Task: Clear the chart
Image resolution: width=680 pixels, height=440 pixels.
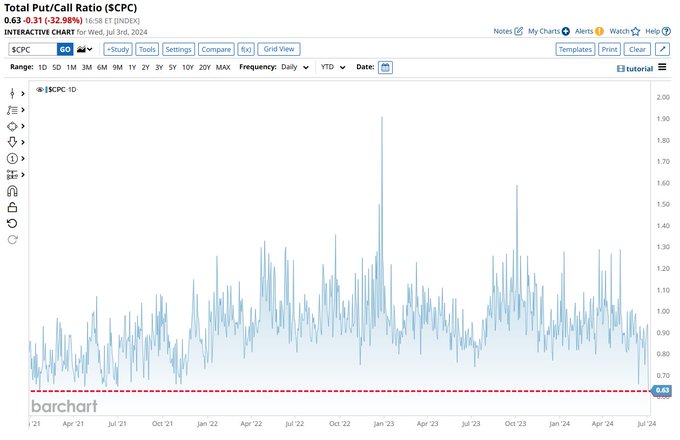Action: 637,49
